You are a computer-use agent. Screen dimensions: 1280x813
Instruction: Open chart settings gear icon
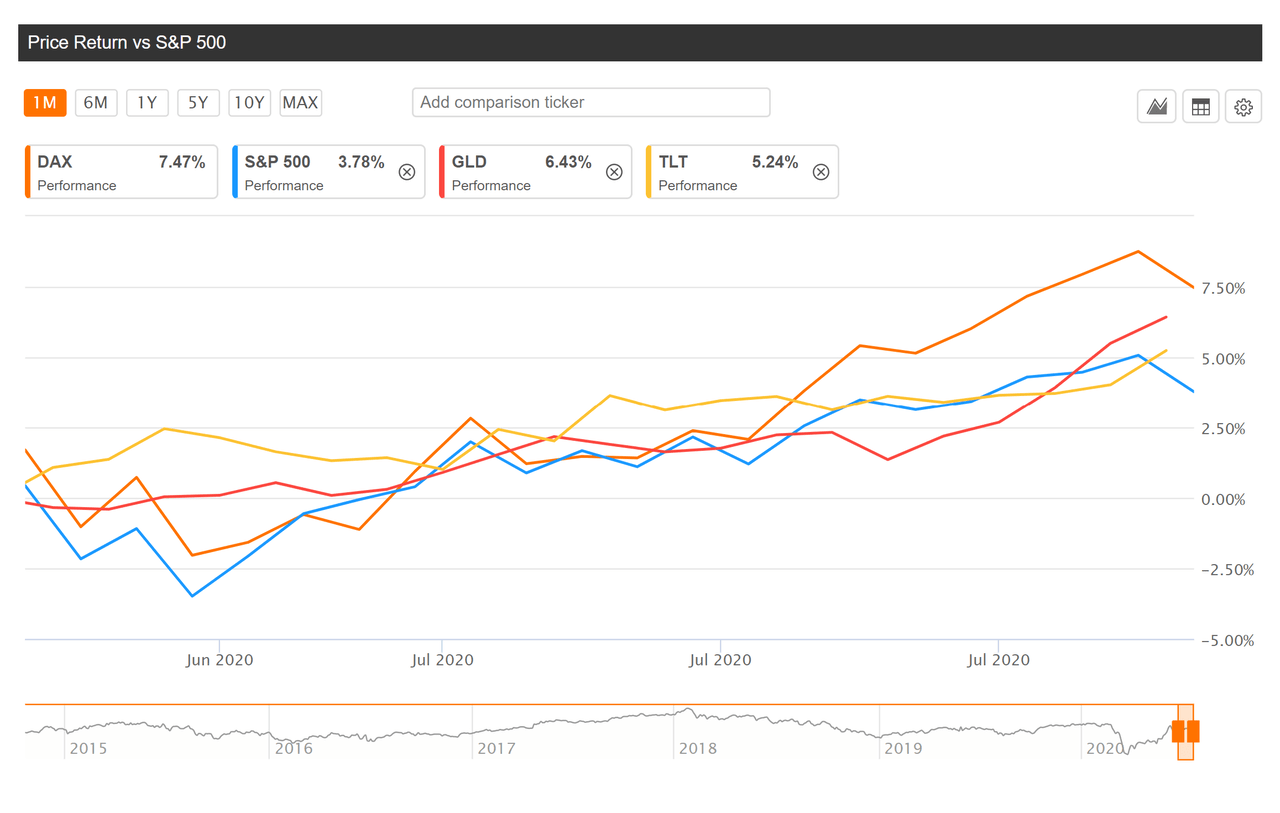(x=1243, y=106)
